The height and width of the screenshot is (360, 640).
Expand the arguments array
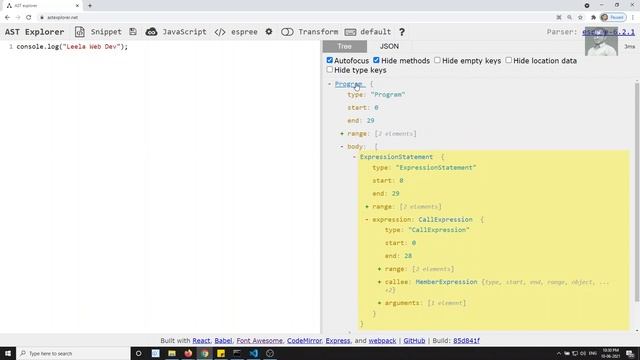click(379, 303)
